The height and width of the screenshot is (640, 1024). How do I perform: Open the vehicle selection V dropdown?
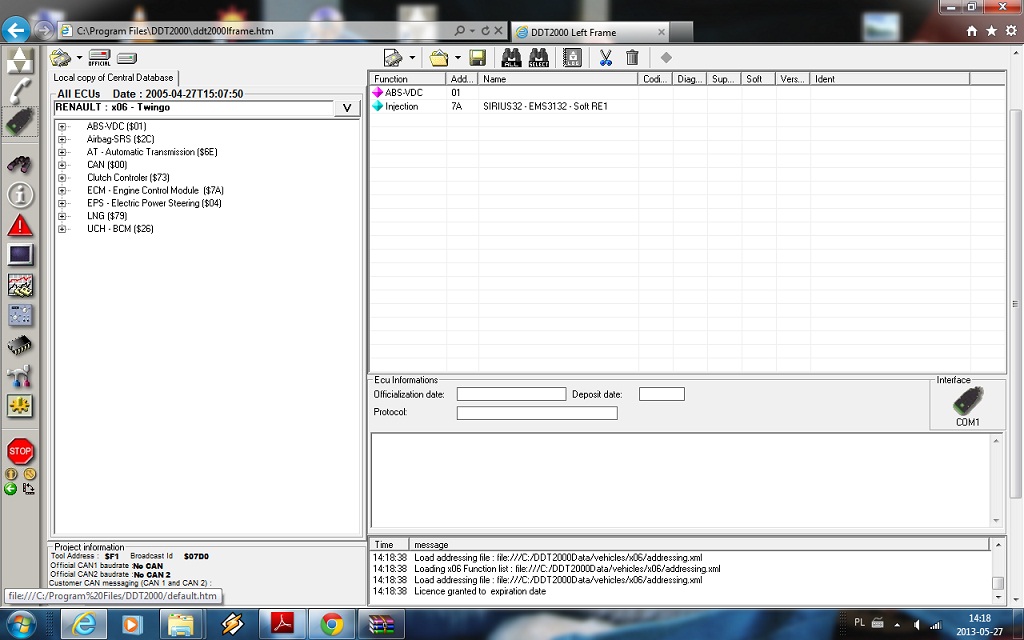tap(346, 108)
